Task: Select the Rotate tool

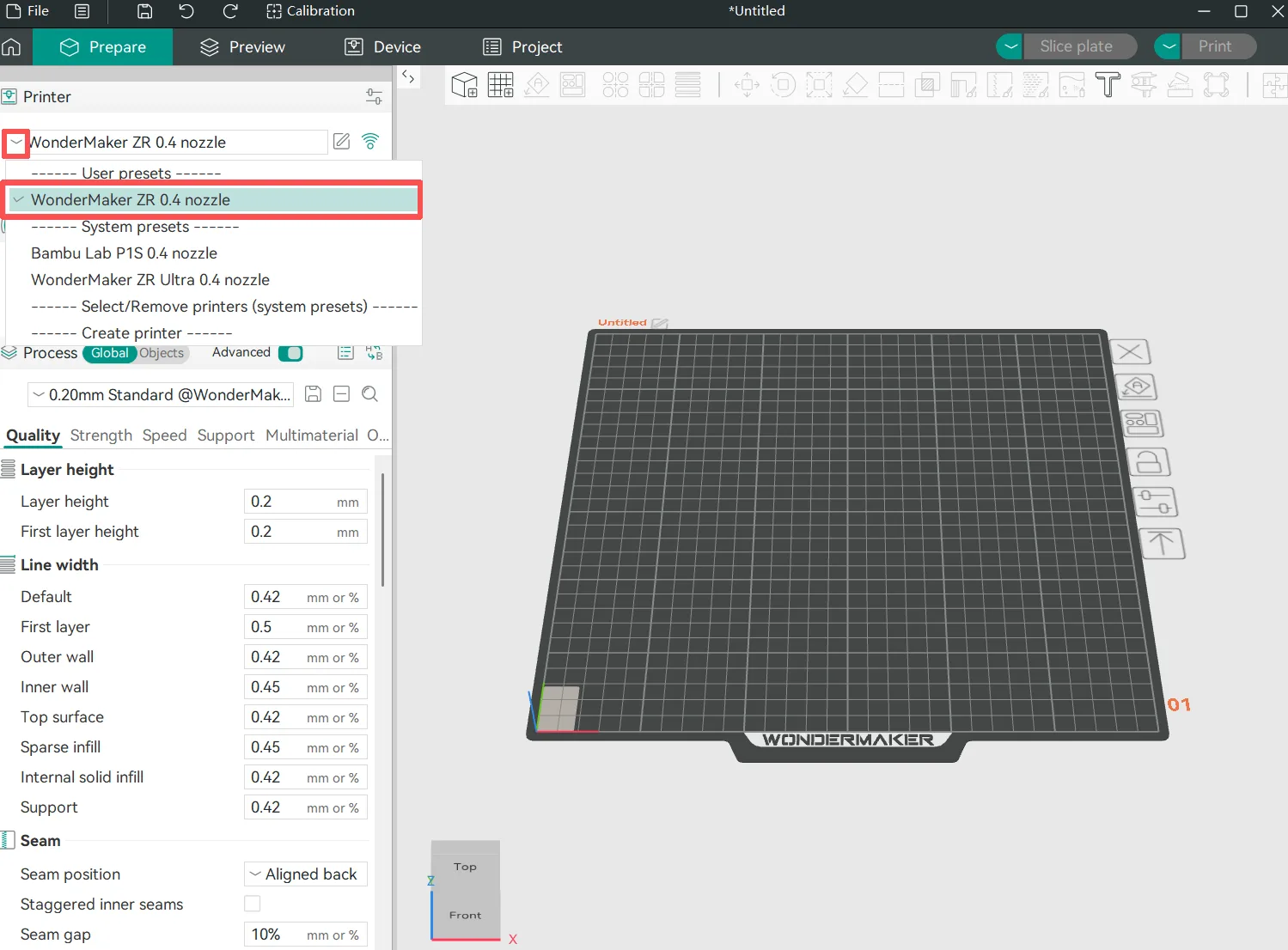Action: pyautogui.click(x=783, y=84)
